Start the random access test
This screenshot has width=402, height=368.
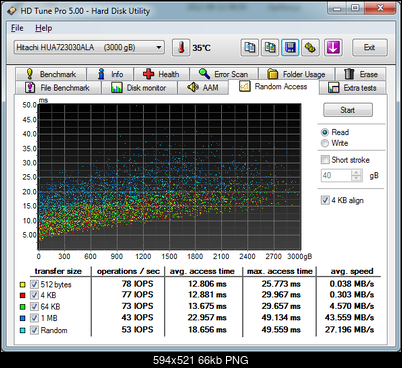click(348, 110)
